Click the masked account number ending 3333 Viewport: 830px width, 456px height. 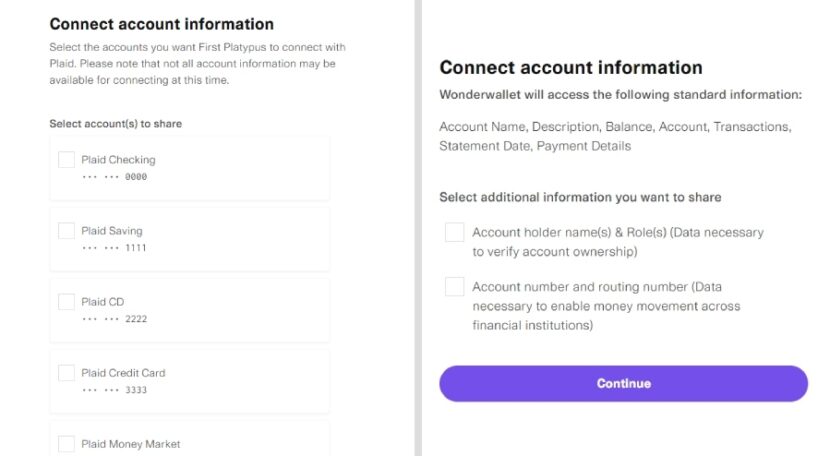pos(114,390)
